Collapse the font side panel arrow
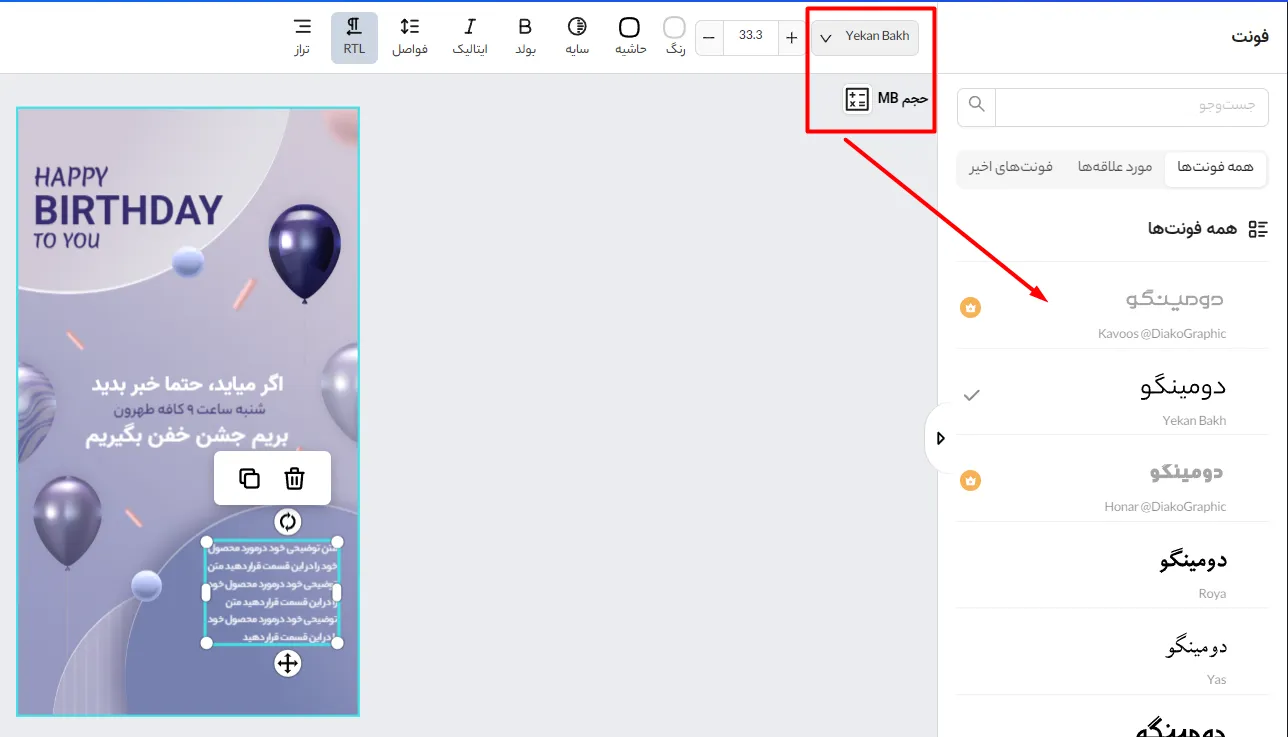Image resolution: width=1288 pixels, height=737 pixels. [940, 438]
